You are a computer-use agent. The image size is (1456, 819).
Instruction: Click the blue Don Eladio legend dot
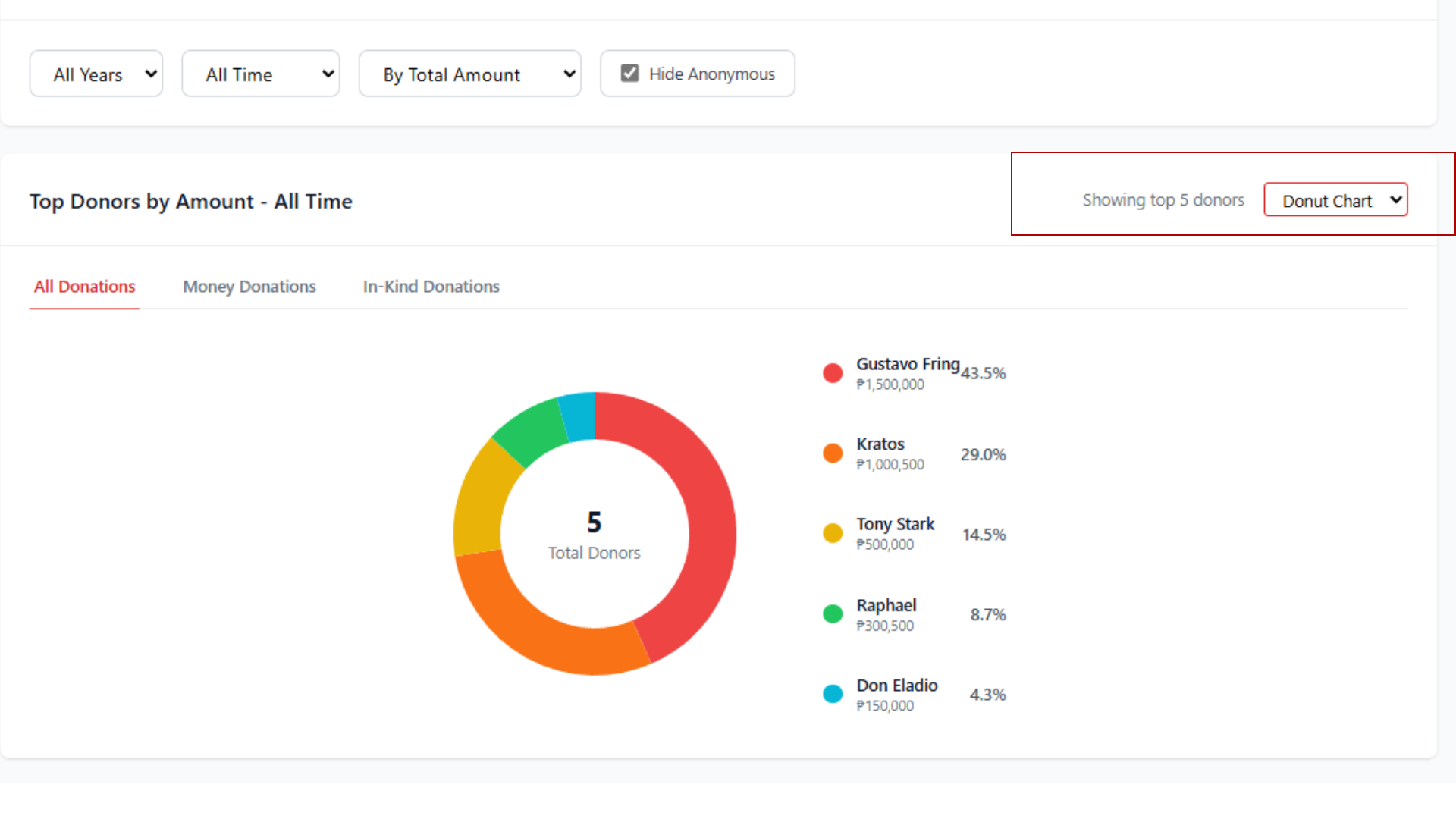point(833,694)
